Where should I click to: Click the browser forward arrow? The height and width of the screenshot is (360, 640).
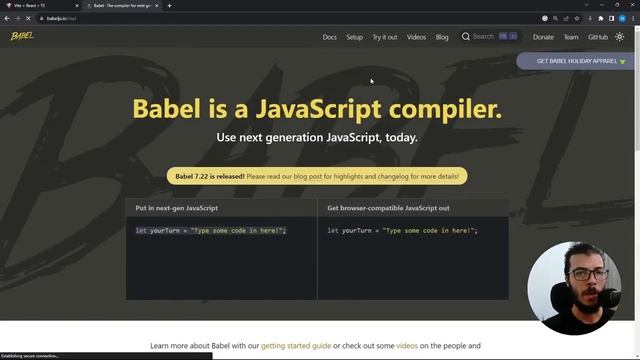pyautogui.click(x=18, y=18)
